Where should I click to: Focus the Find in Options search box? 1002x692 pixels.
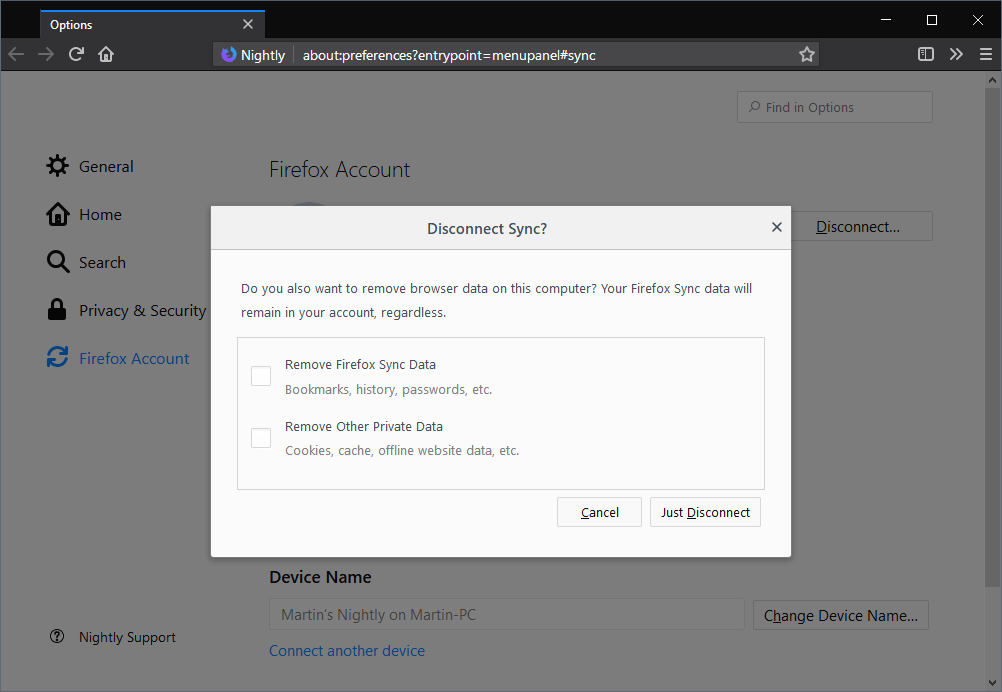click(x=835, y=107)
